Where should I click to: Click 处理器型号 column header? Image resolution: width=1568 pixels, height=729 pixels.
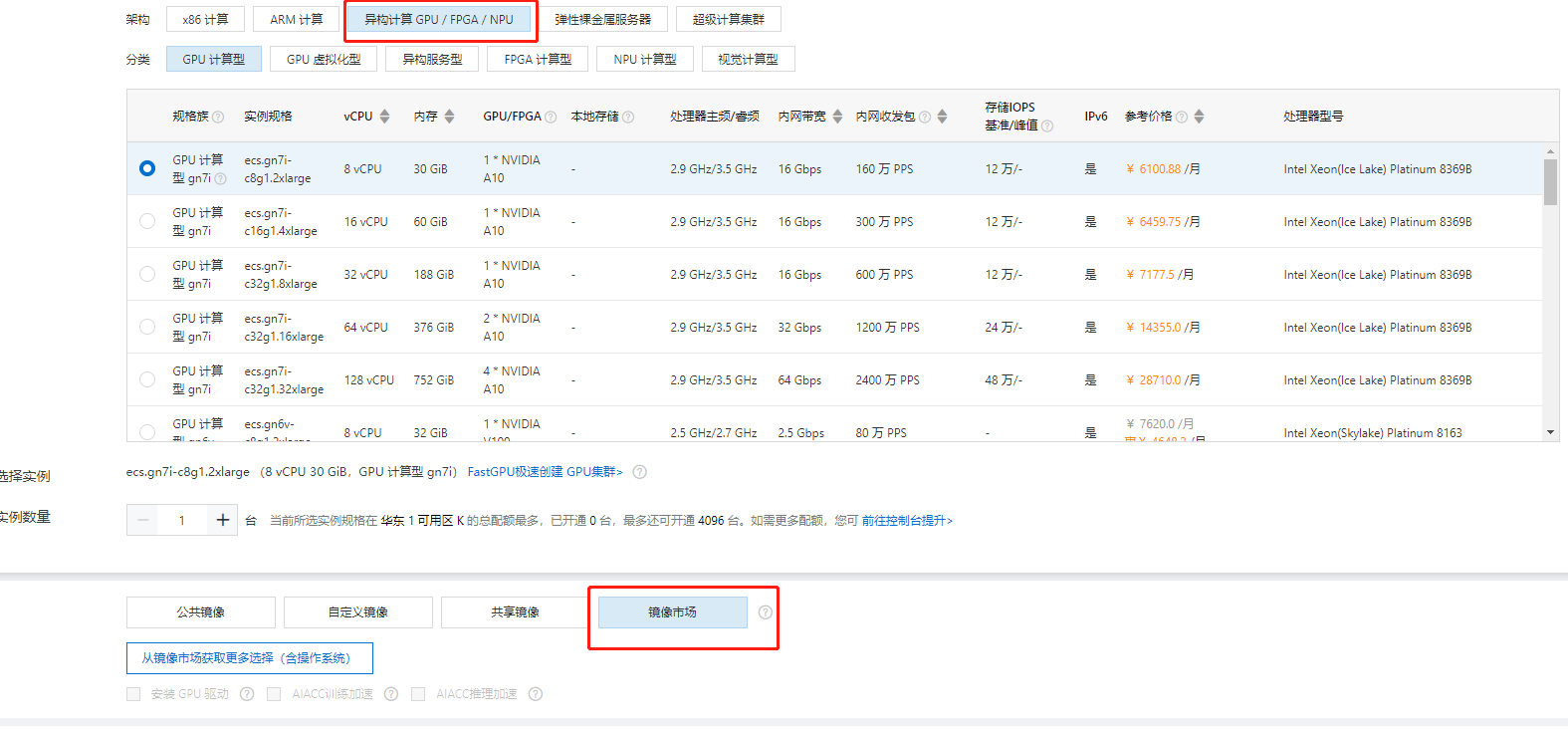(x=1313, y=117)
